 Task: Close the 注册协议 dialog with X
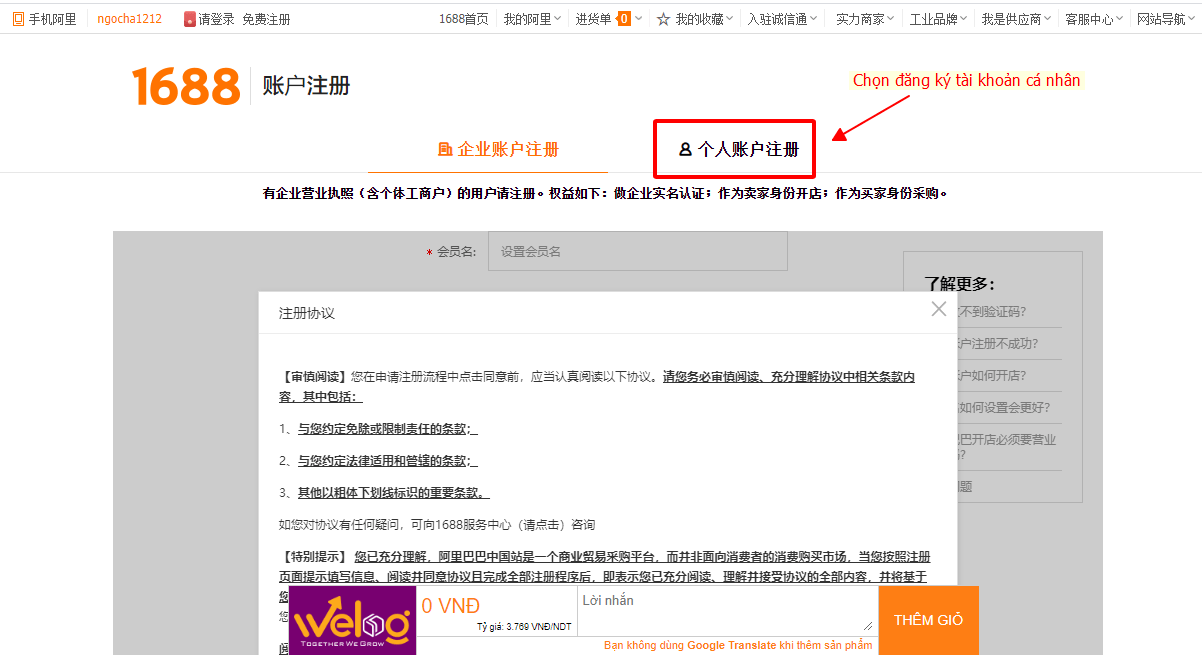(x=938, y=309)
